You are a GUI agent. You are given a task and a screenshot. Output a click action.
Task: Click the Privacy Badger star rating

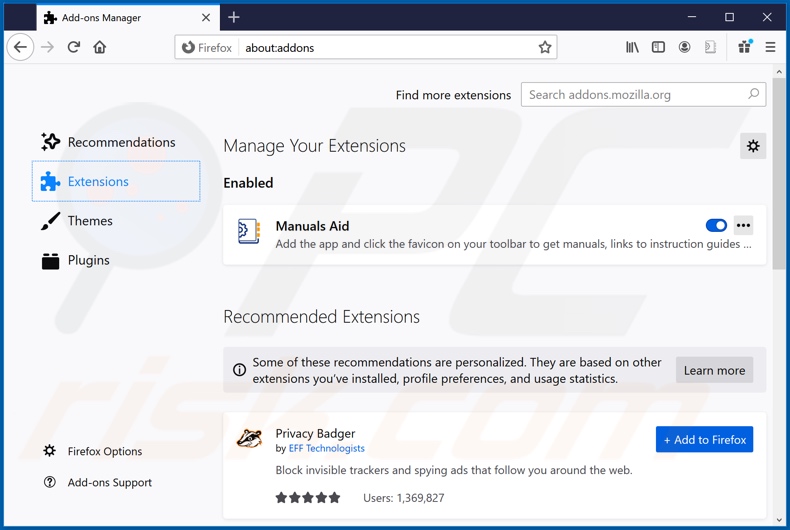(308, 498)
